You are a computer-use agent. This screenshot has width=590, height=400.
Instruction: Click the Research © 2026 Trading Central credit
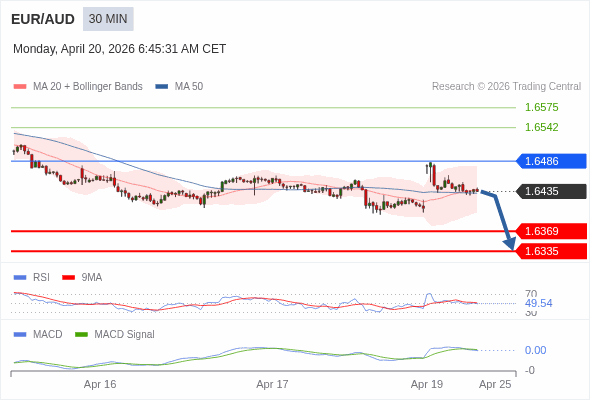506,87
